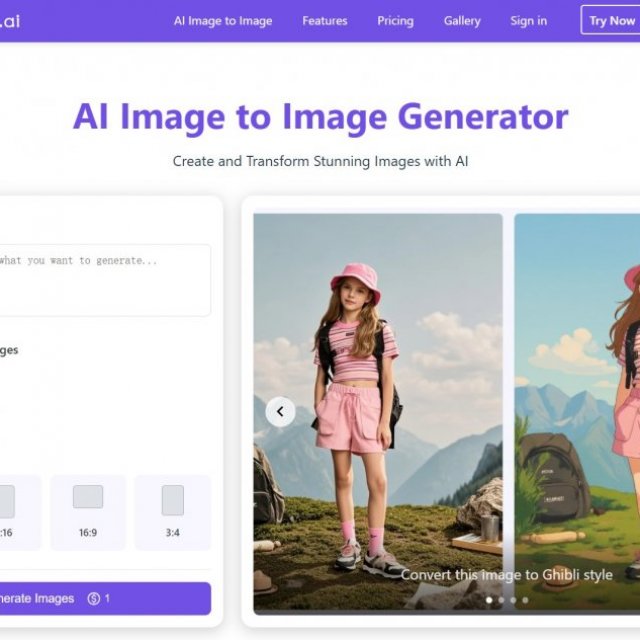Open the Gallery nav link
This screenshot has width=640, height=640.
click(462, 21)
